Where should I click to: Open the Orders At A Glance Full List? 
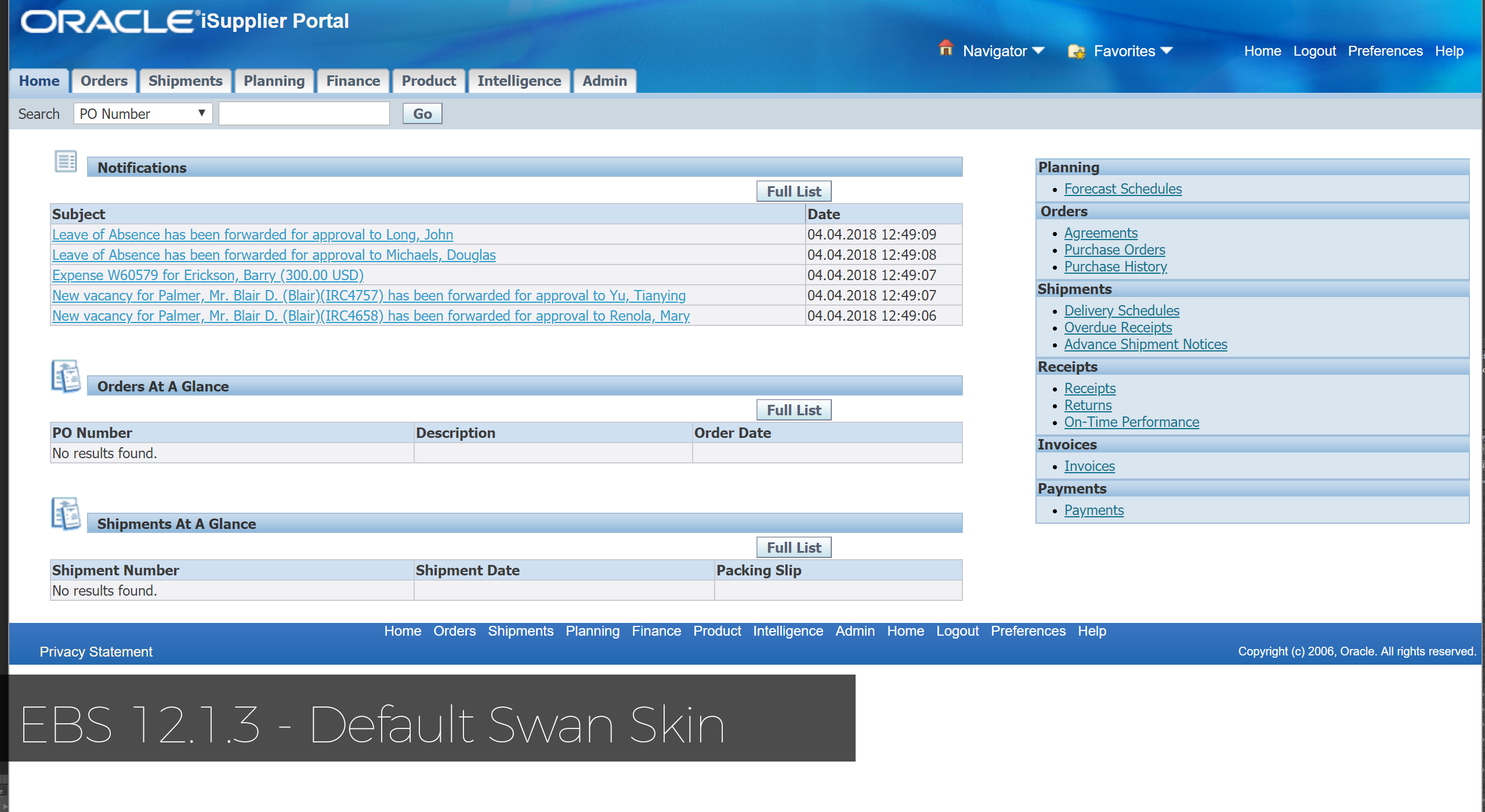[x=794, y=410]
